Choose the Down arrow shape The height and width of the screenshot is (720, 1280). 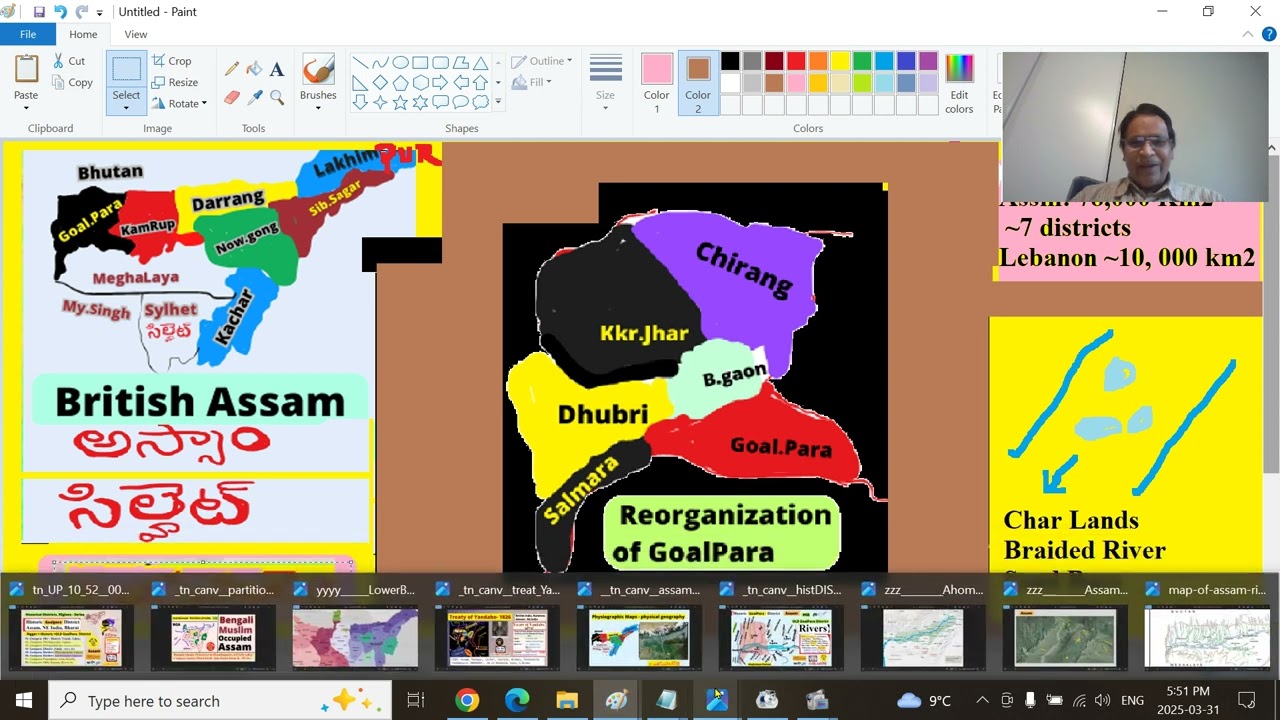coord(360,102)
